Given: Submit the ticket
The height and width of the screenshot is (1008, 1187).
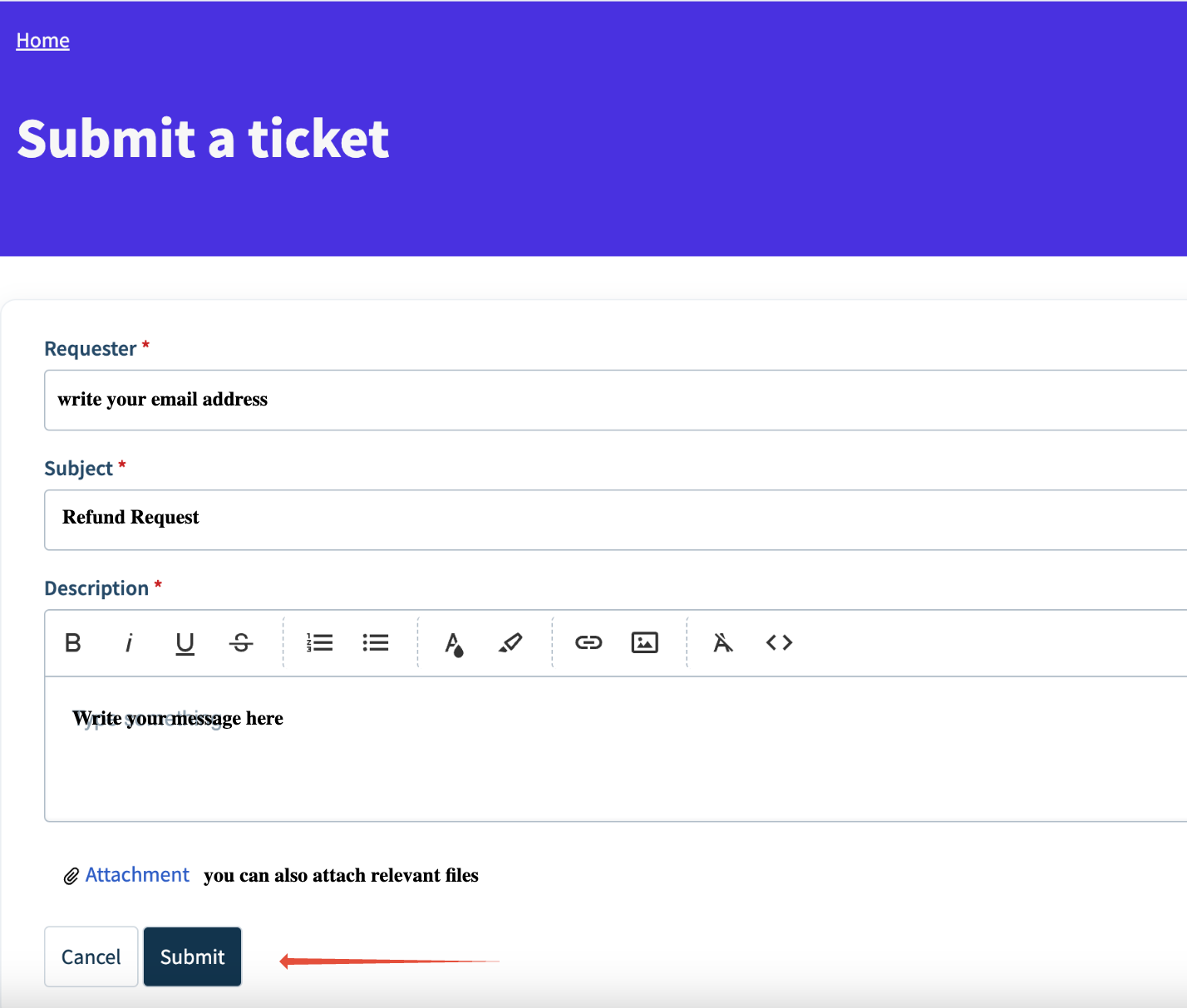Looking at the screenshot, I should pyautogui.click(x=192, y=956).
